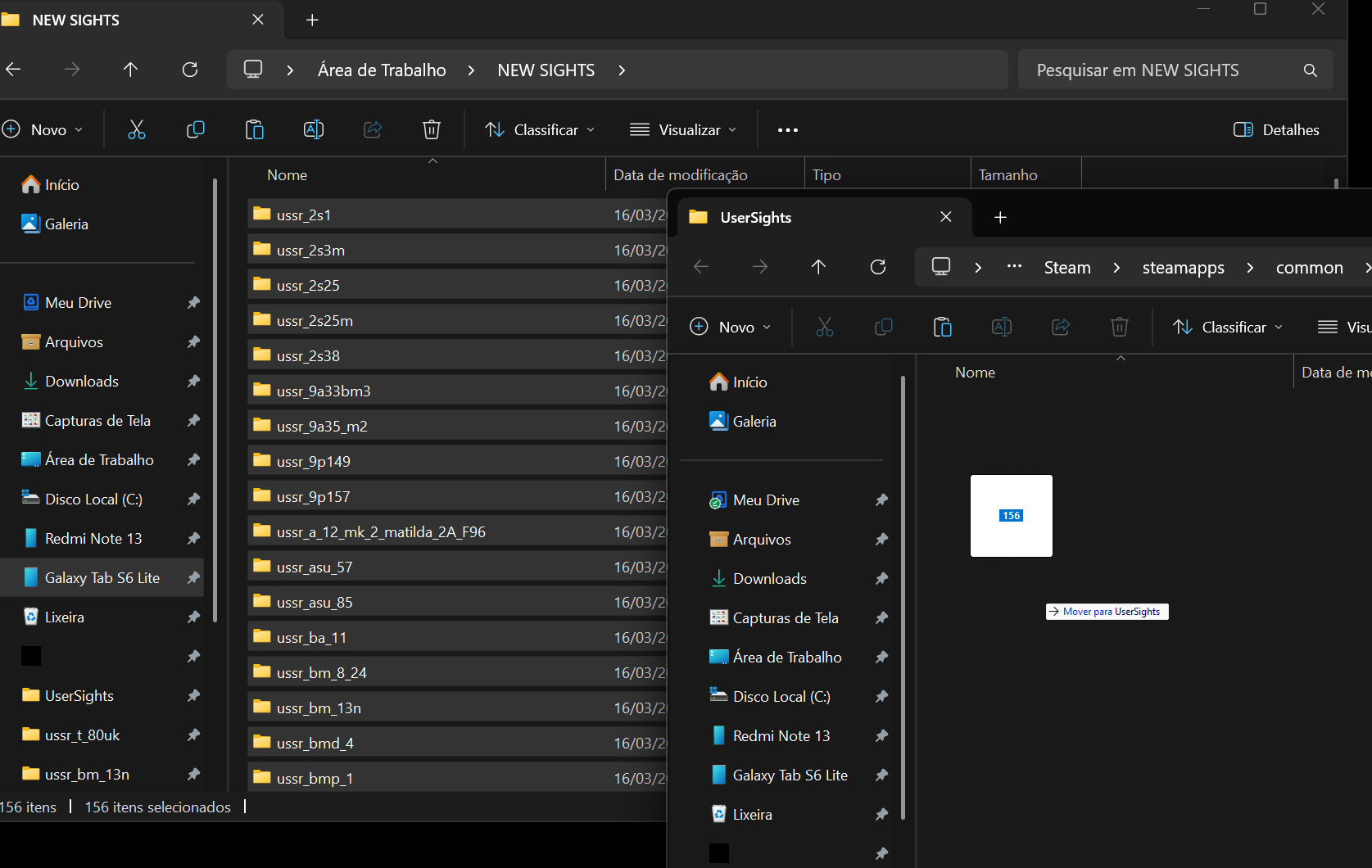Click Área de Trabalho in NEW SIGHTS breadcrumb
1372x868 pixels.
[x=382, y=70]
